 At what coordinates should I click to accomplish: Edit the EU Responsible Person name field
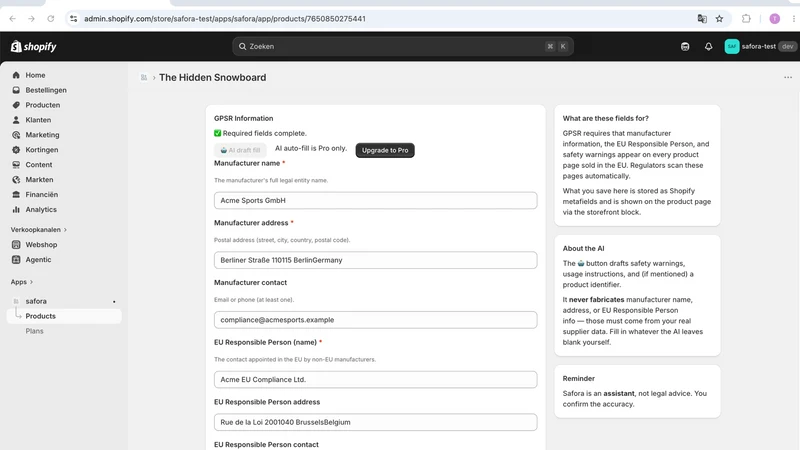(376, 380)
